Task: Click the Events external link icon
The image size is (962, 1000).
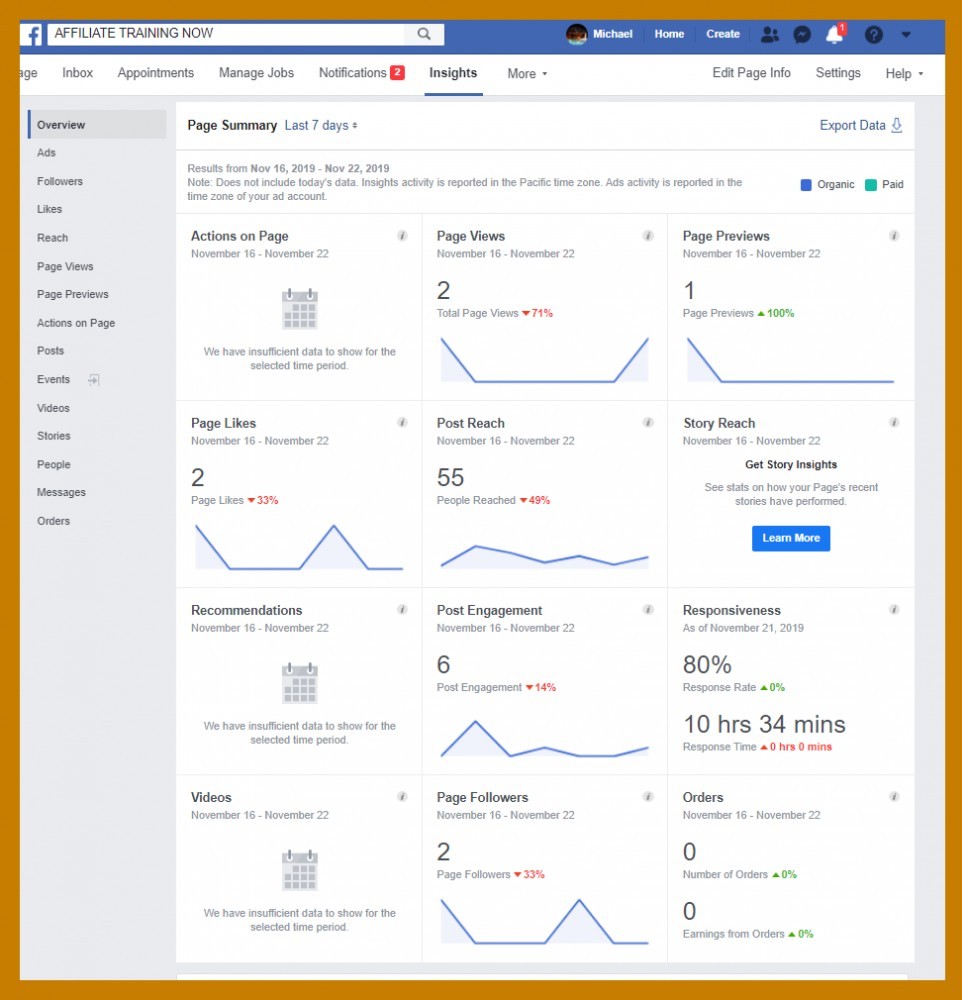Action: [94, 380]
